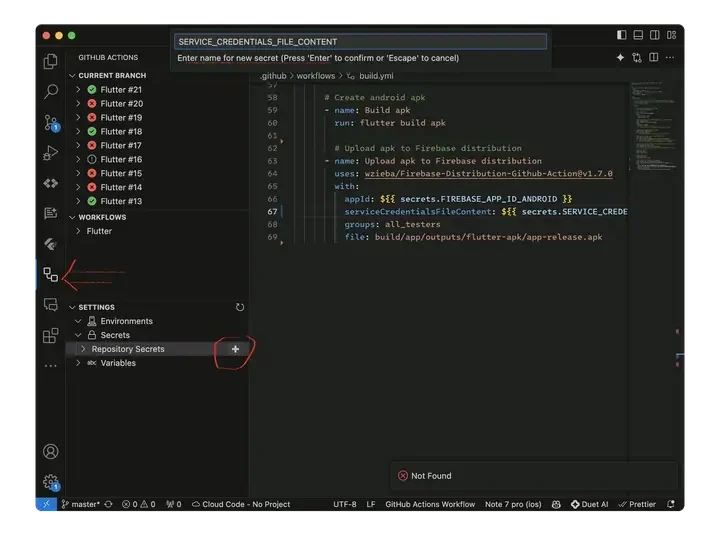The height and width of the screenshot is (558, 720).
Task: Synchronize changes icon in status bar
Action: (108, 504)
